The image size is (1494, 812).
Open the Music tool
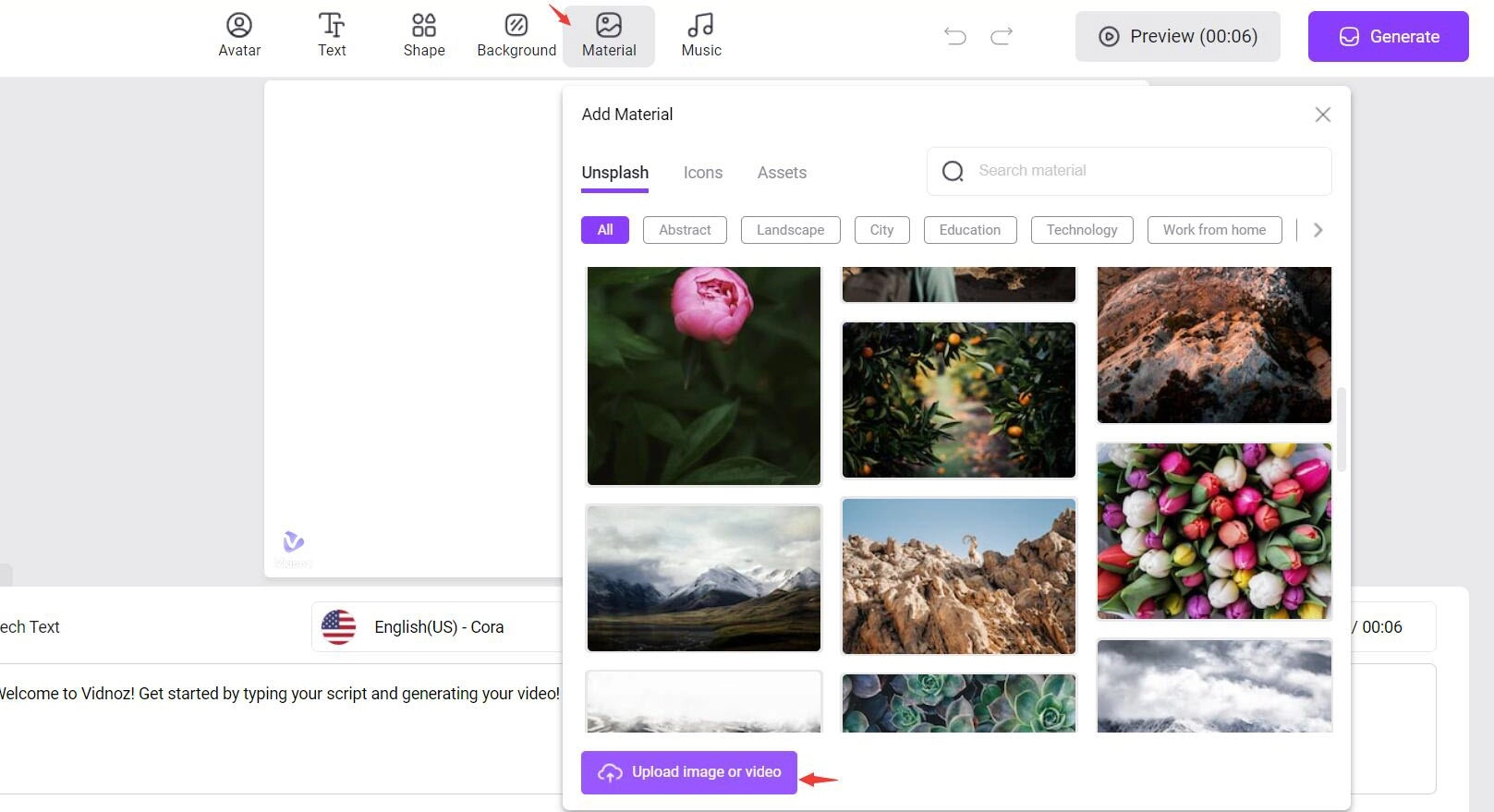(701, 36)
